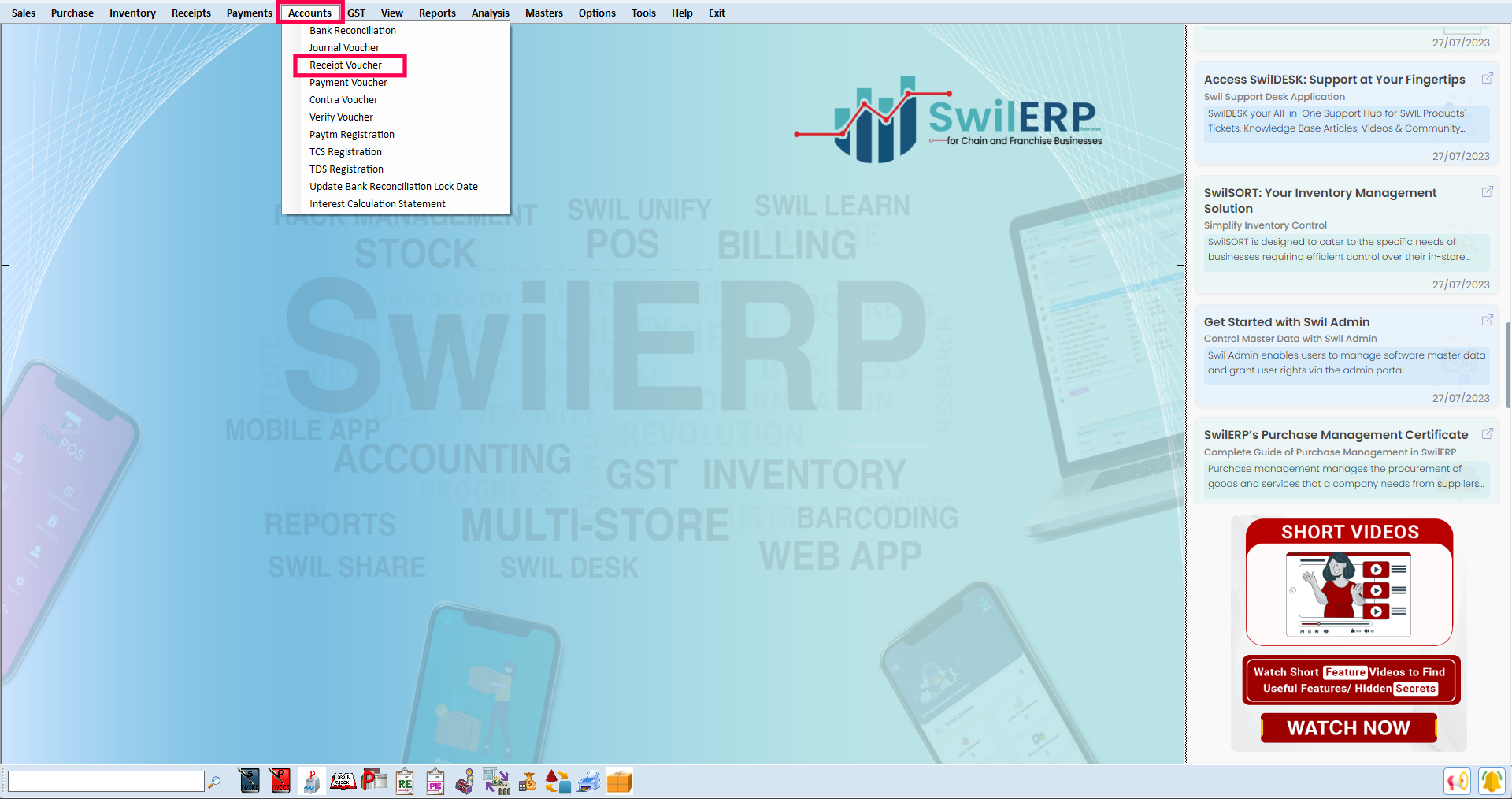Click the Accounts menu
This screenshot has width=1512, height=799.
coord(310,13)
